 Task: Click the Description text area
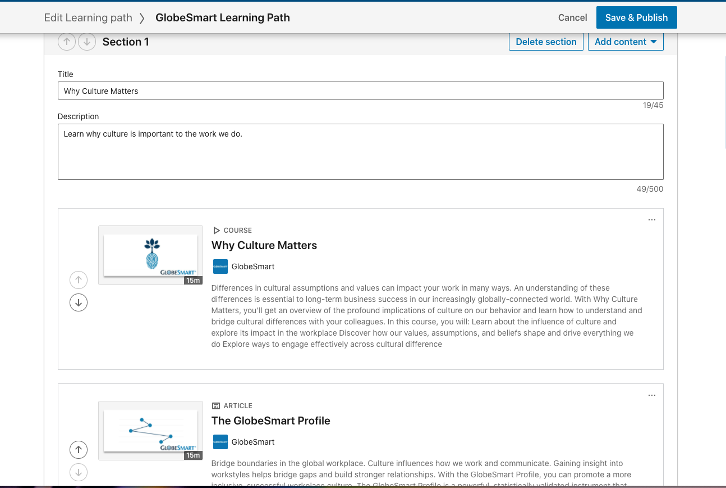click(361, 151)
